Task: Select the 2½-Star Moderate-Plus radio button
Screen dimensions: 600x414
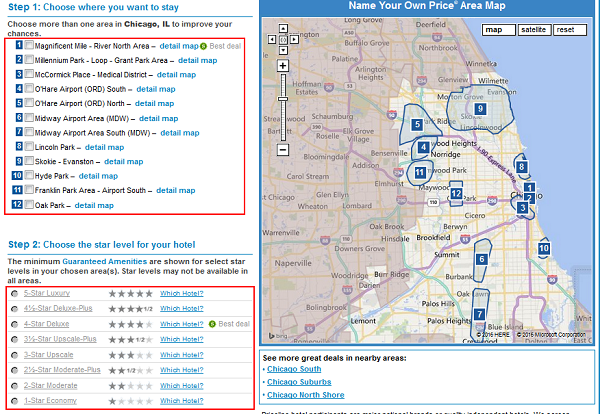Action: click(x=15, y=370)
